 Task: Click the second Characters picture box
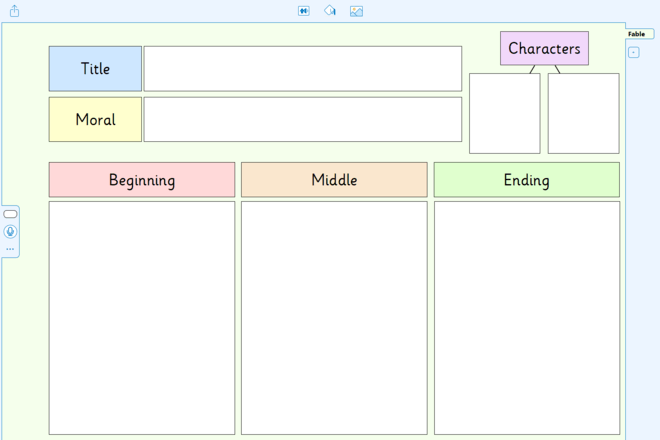(x=583, y=113)
